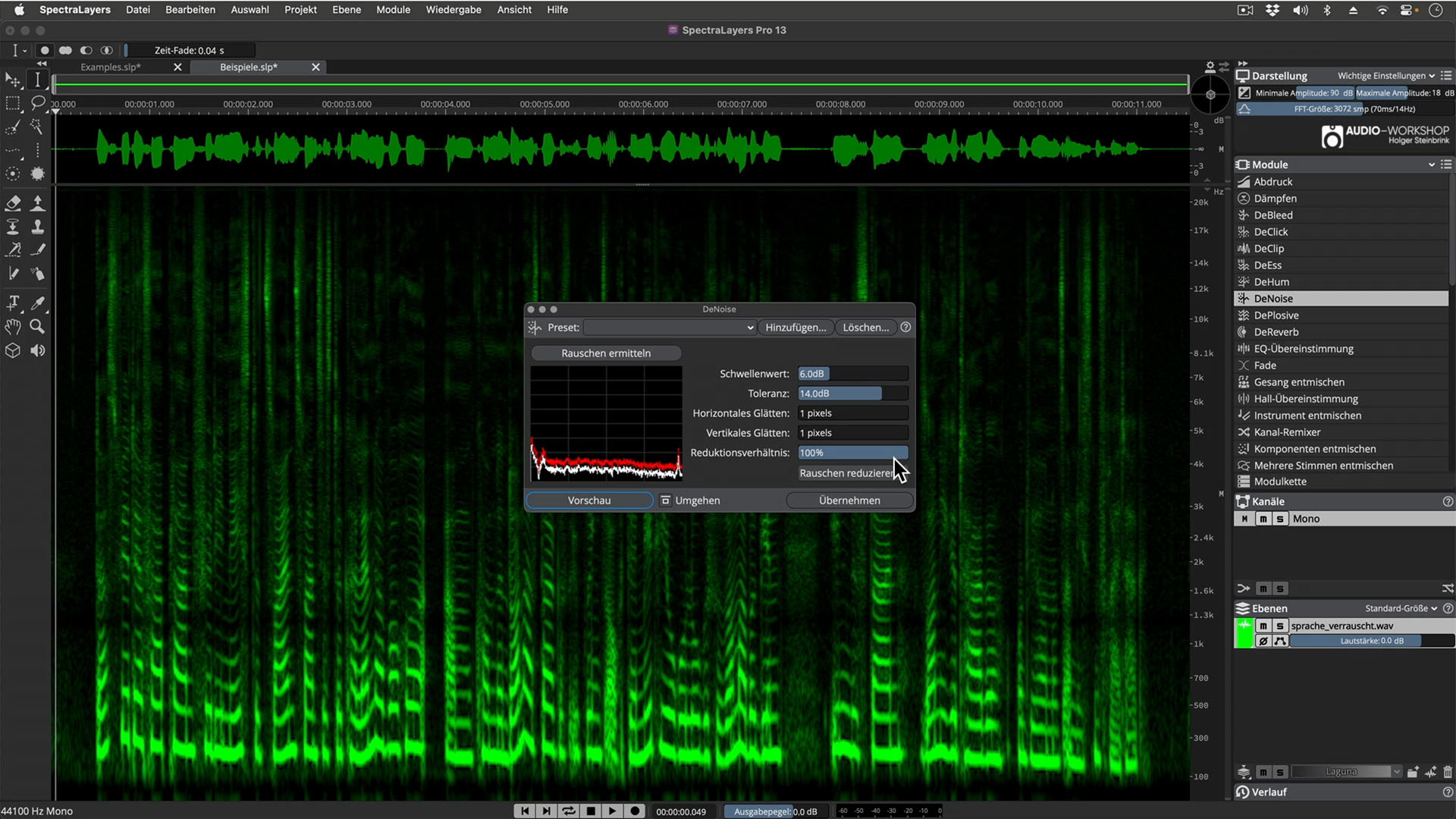Click the 3D view orientation compass
This screenshot has height=819, width=1456.
pyautogui.click(x=1210, y=95)
